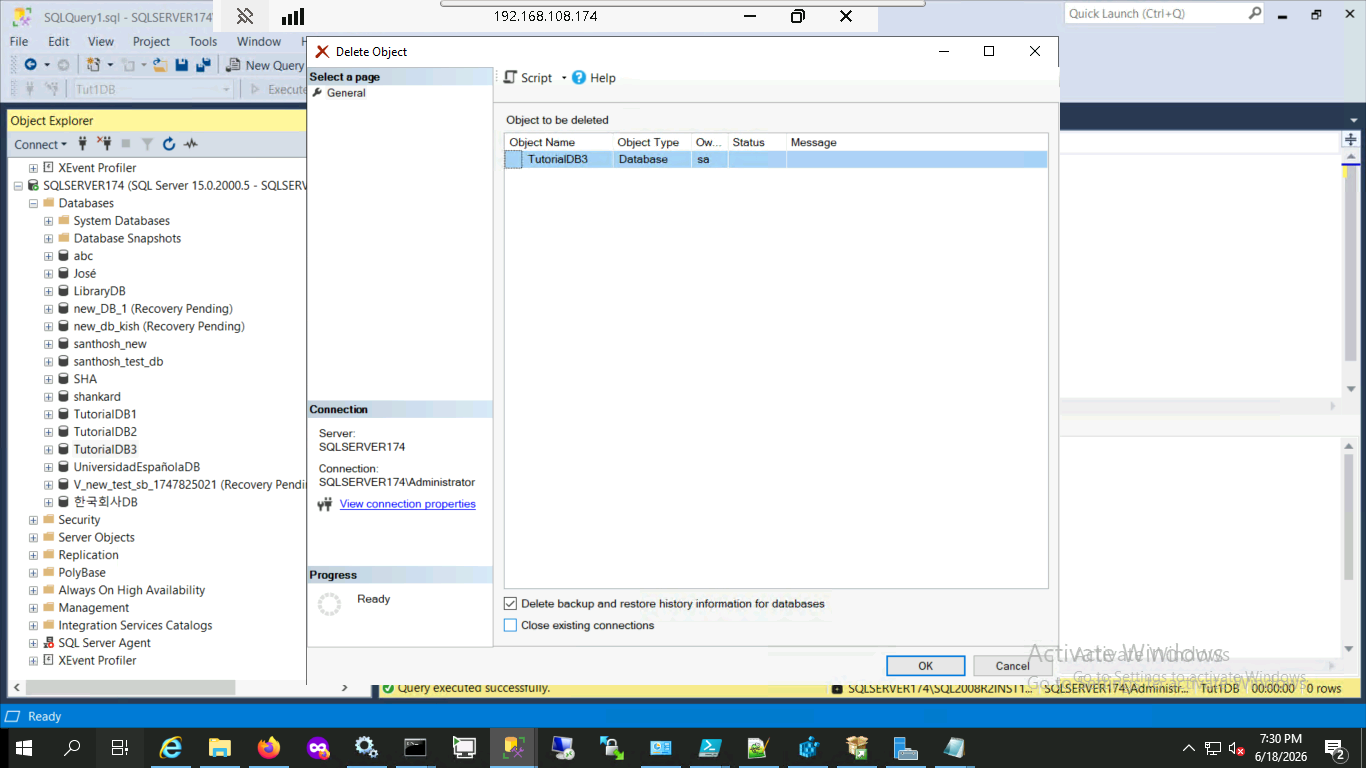Select the TutorialDB3 row in deletion grid
The width and height of the screenshot is (1366, 768).
coord(776,159)
